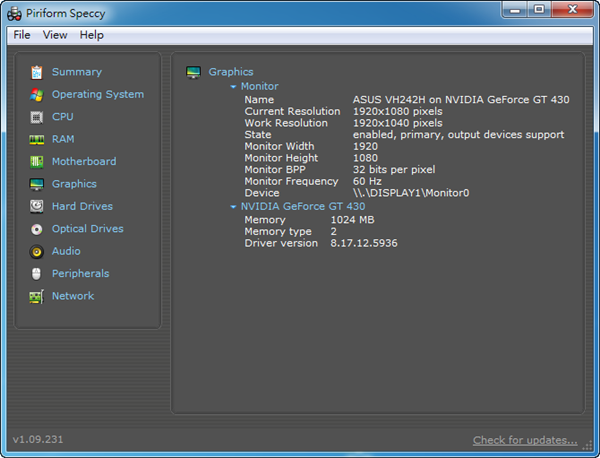Click the Check for updates link
The image size is (600, 458).
click(525, 440)
